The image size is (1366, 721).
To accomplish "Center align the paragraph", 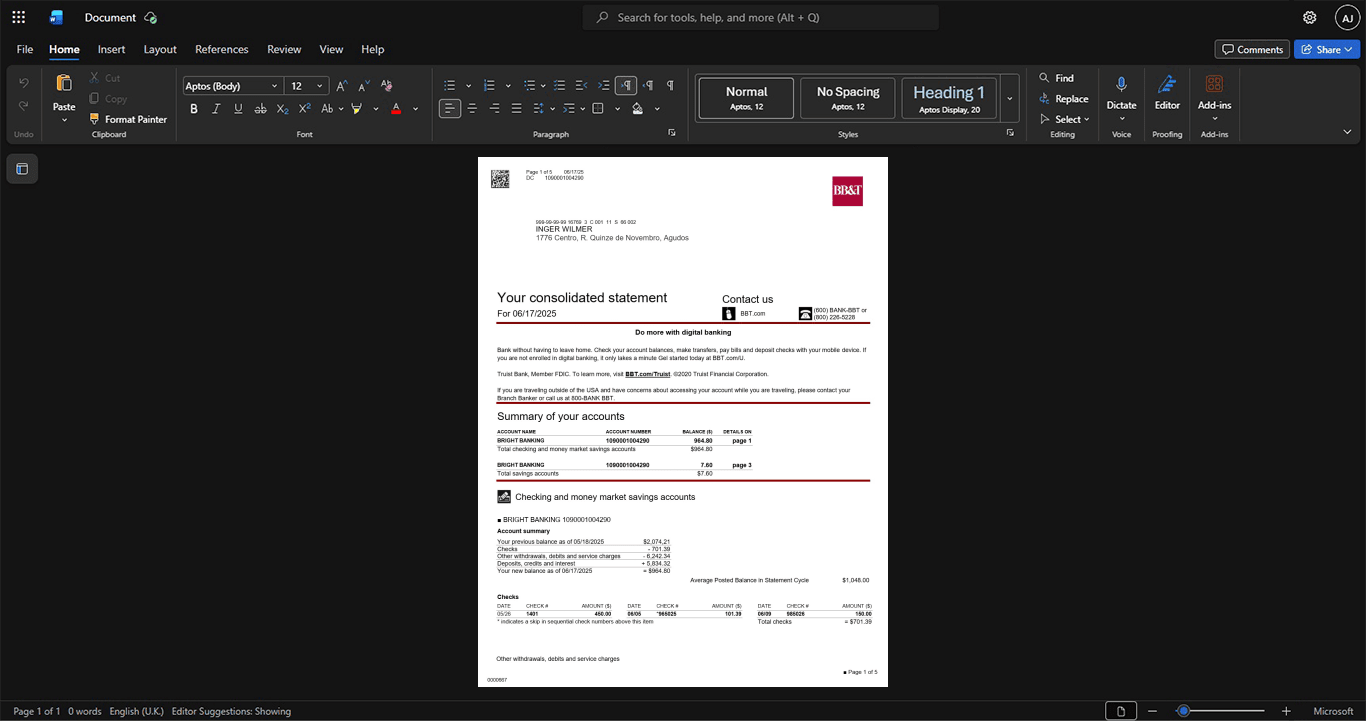I will coord(472,108).
